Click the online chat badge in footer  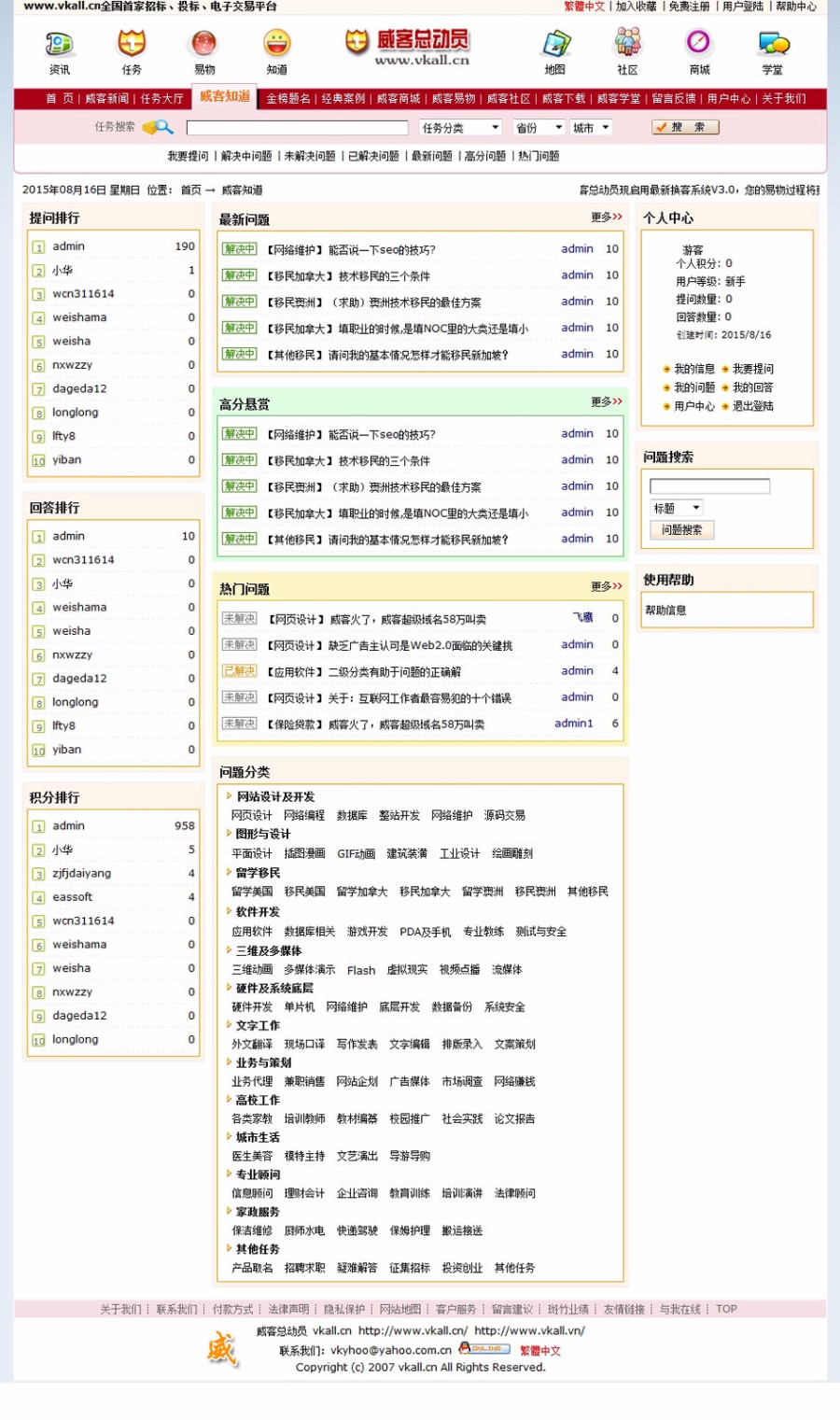pyautogui.click(x=484, y=1349)
